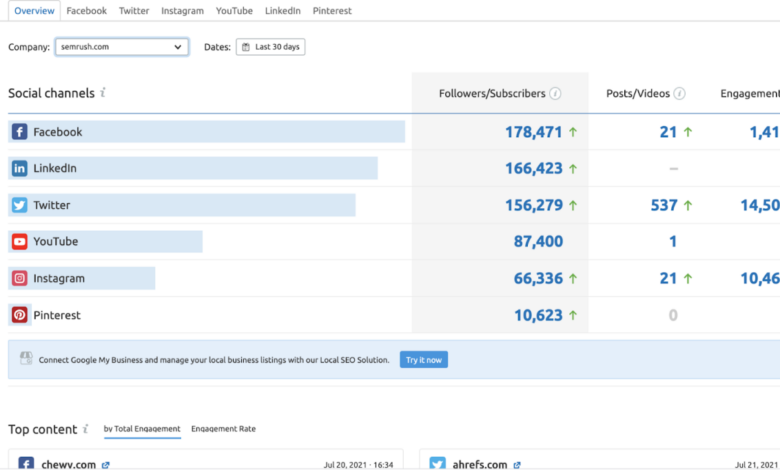The height and width of the screenshot is (470, 780).
Task: Open the Last 30 days date picker
Action: tap(270, 47)
